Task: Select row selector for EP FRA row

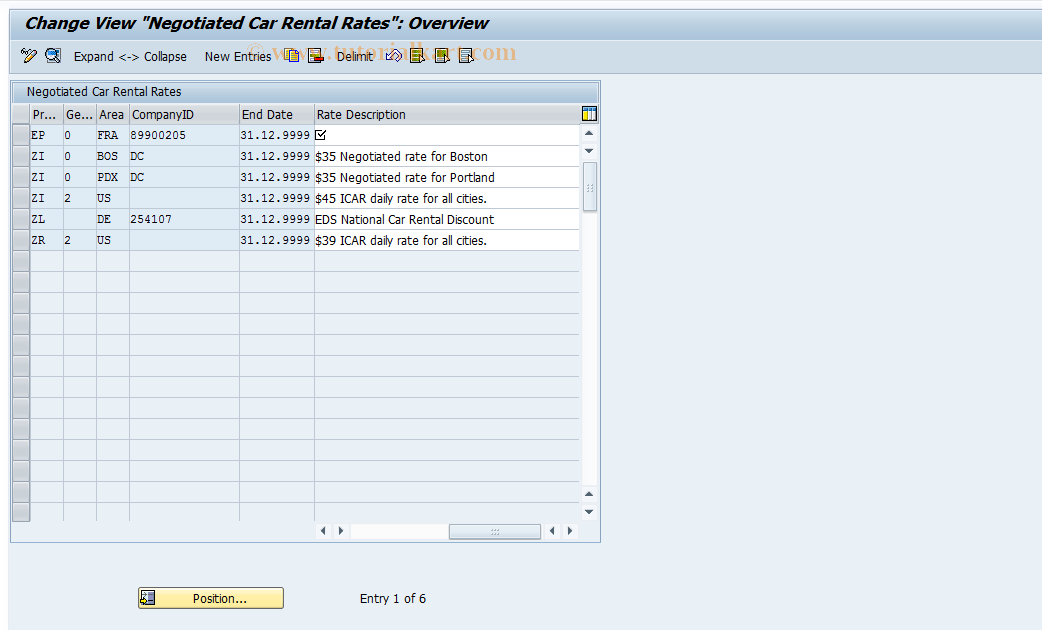Action: tap(21, 135)
